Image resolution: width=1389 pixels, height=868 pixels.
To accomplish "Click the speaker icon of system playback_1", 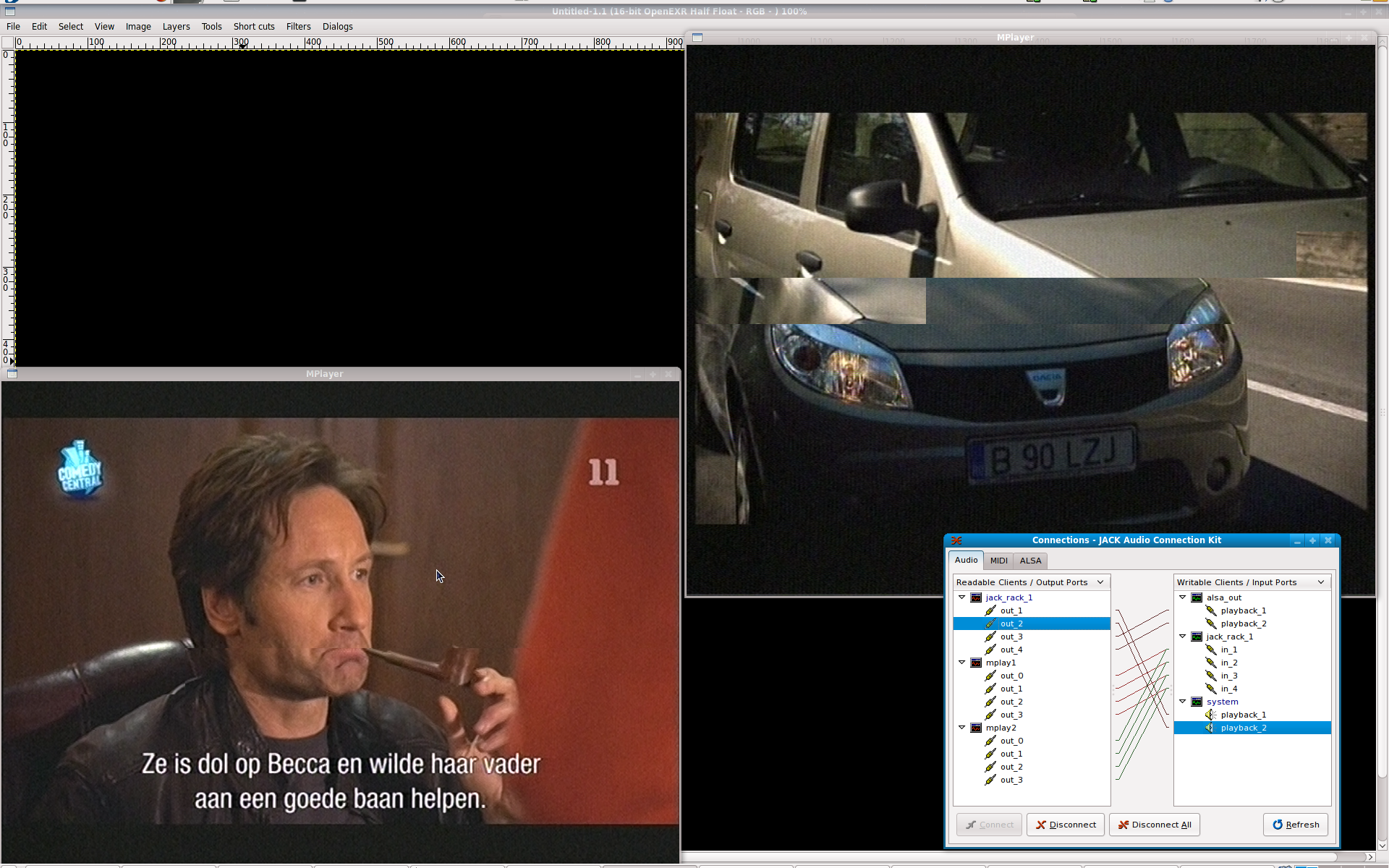I will click(1211, 715).
